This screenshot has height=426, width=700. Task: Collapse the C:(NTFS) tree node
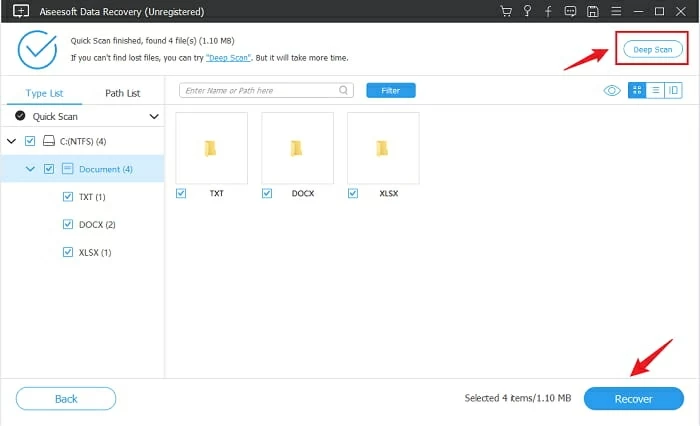[x=11, y=141]
